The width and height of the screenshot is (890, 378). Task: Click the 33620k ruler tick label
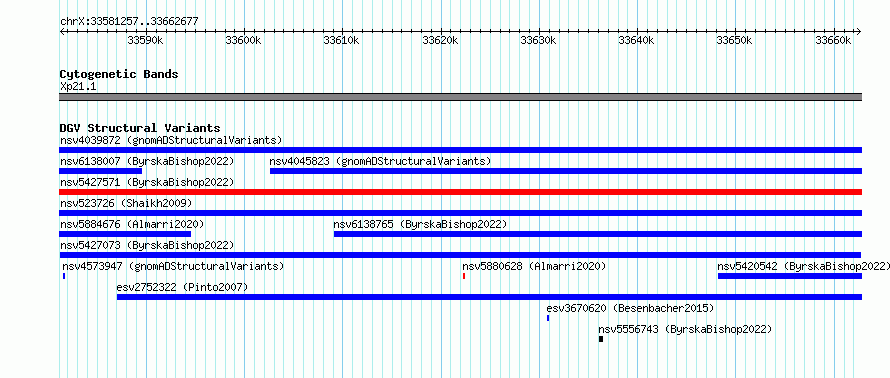(440, 40)
